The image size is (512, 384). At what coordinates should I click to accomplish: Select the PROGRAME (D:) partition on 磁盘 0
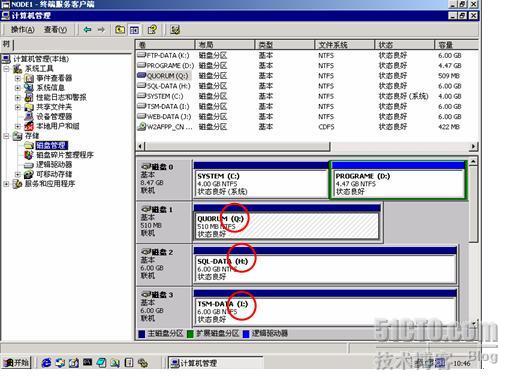tap(398, 180)
